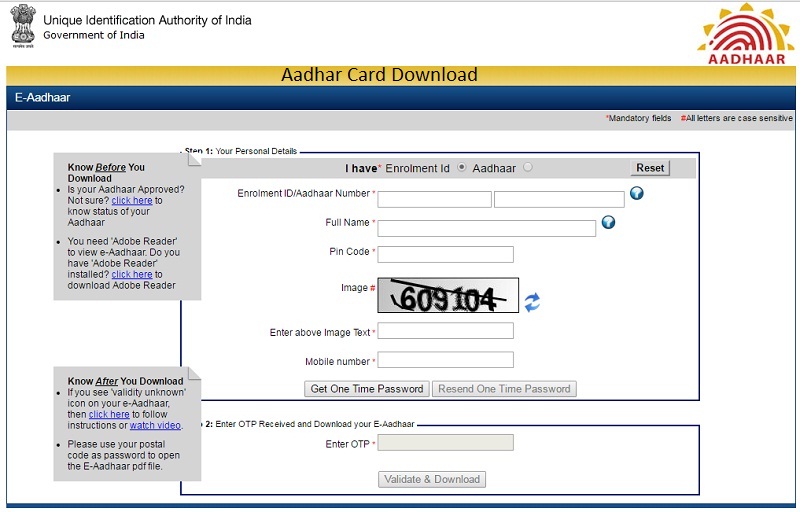Click the 'Government of India' subtitle text

point(94,35)
